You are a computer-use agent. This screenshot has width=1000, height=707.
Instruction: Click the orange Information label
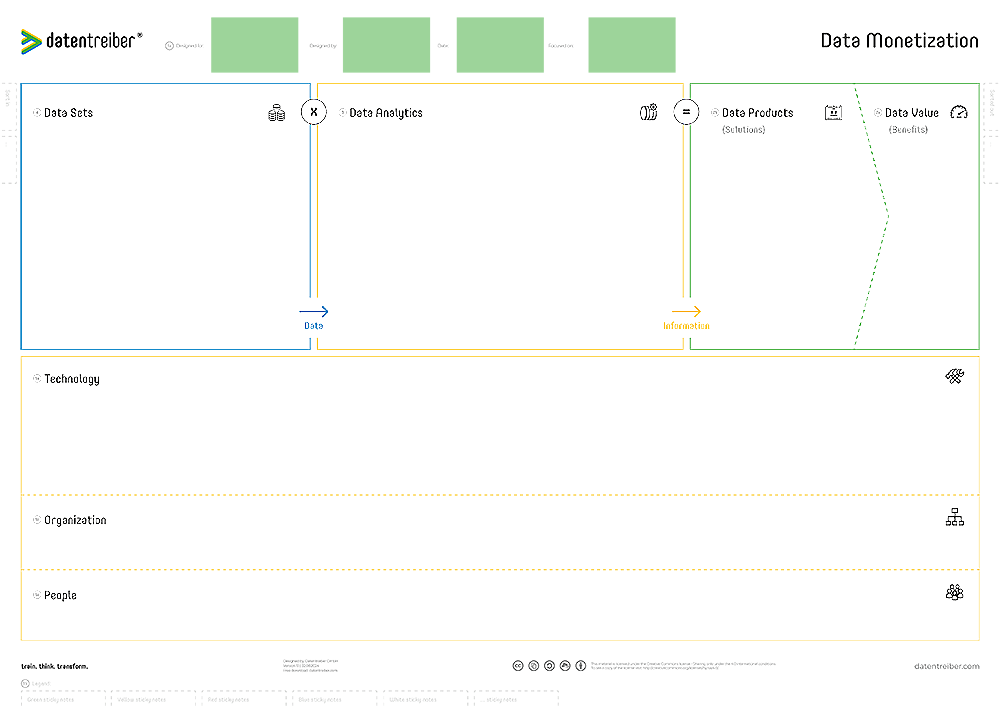[x=686, y=326]
